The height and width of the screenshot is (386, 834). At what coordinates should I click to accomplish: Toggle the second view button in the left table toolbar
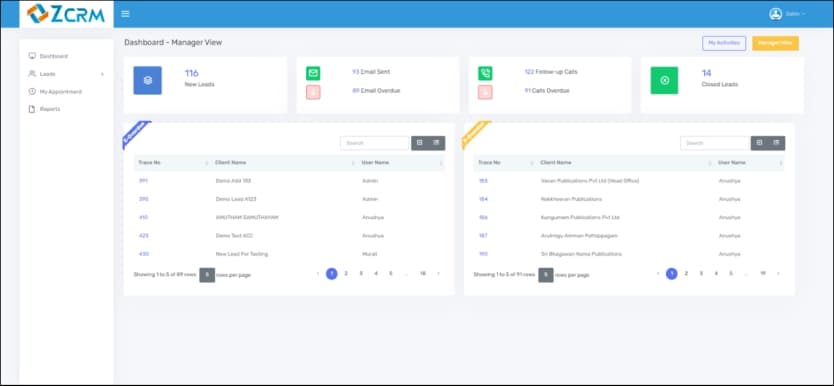coord(437,143)
